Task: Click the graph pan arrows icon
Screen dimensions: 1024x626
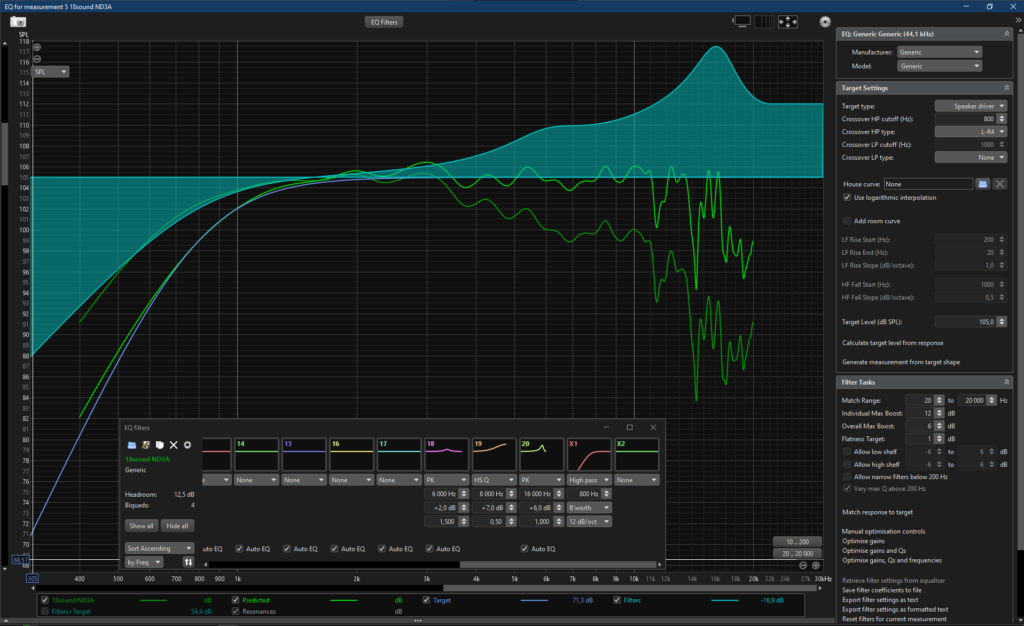Action: coord(787,21)
